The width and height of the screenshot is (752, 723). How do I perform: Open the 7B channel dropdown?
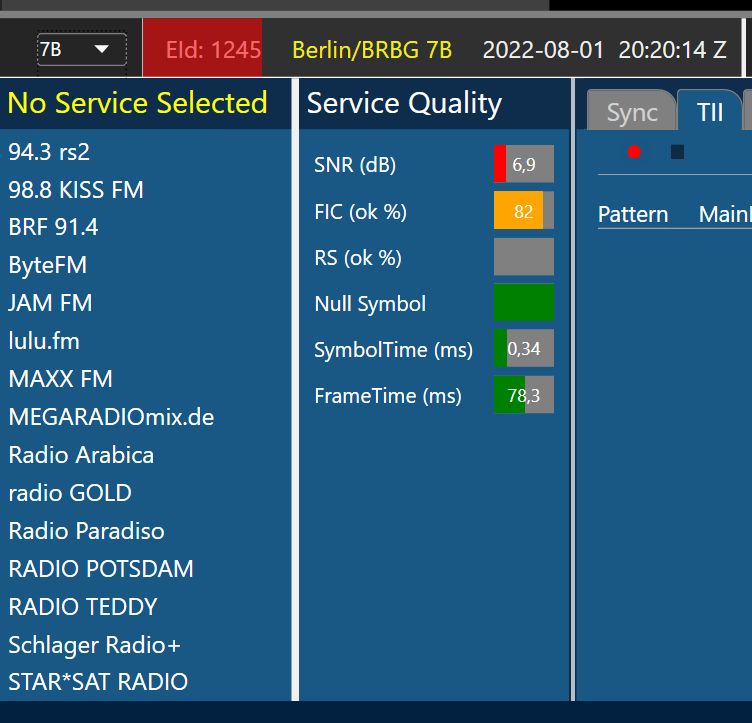81,49
